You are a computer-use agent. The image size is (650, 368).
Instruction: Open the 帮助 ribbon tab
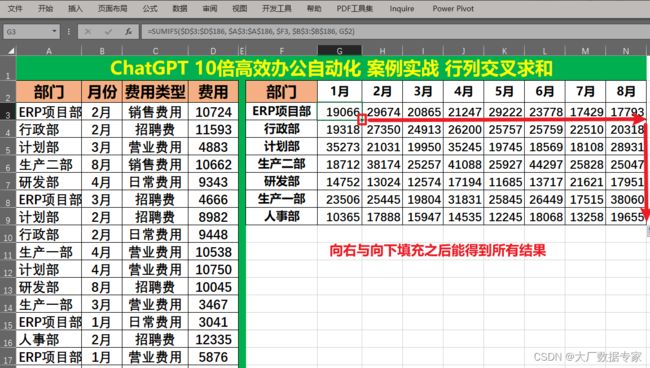click(x=314, y=8)
